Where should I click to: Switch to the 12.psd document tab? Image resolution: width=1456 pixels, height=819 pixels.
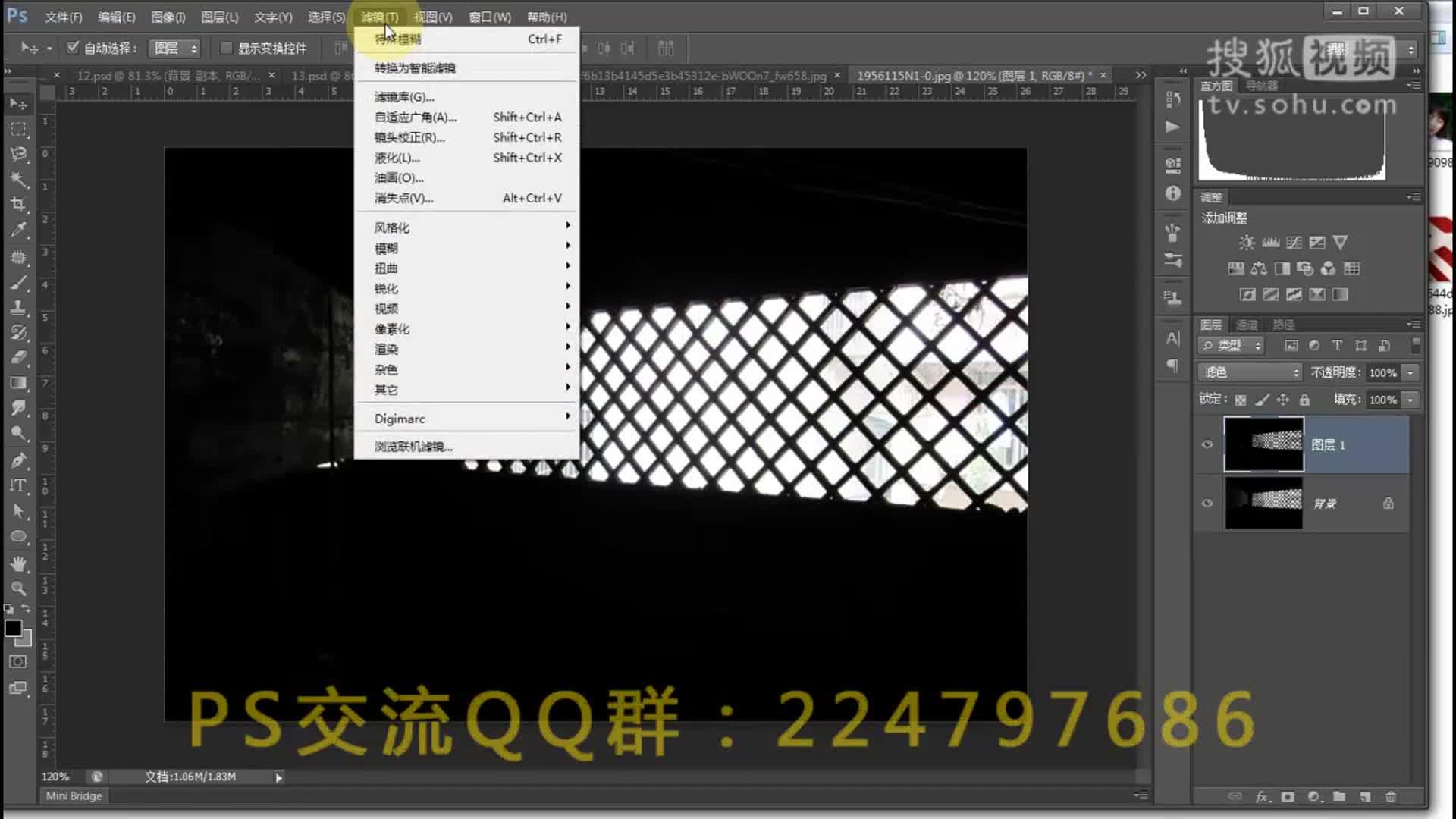(x=167, y=76)
